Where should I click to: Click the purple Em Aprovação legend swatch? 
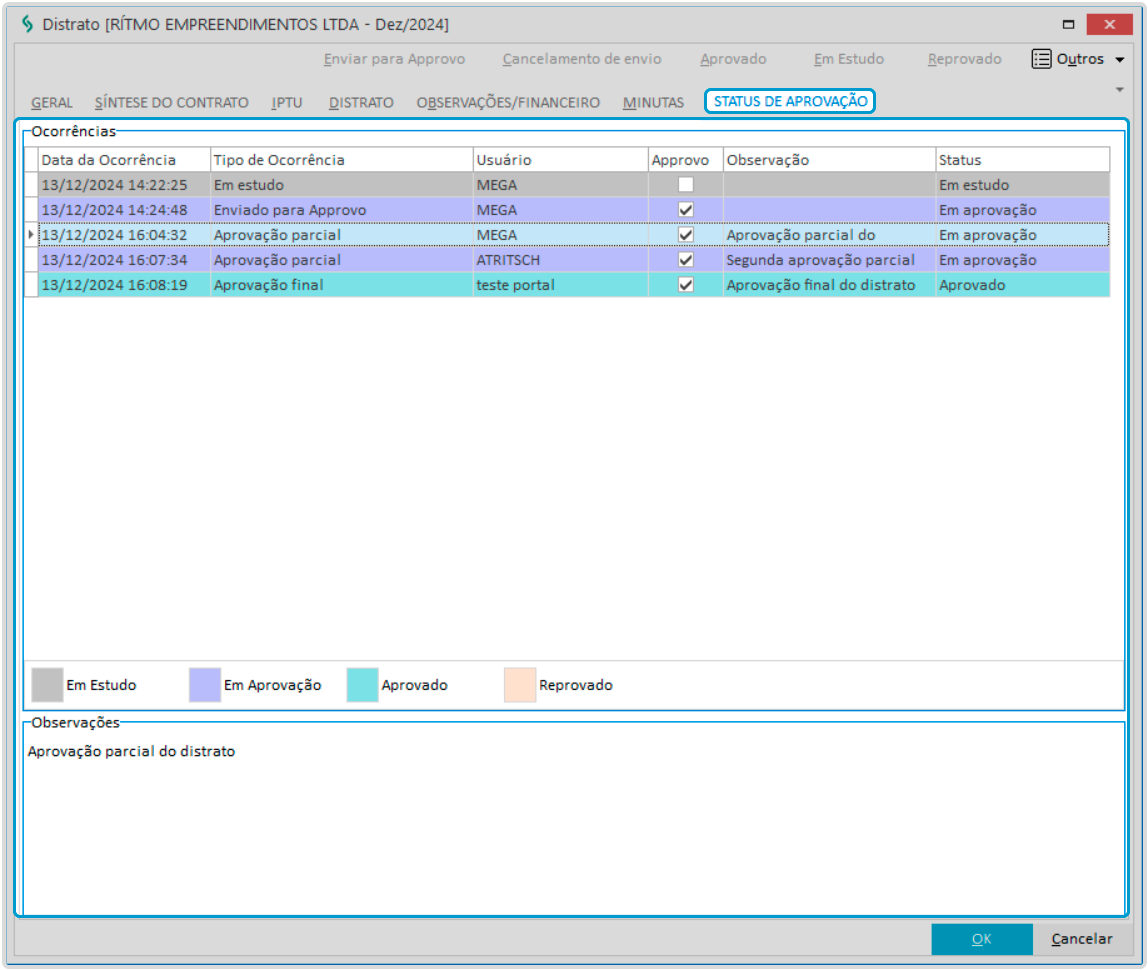click(204, 685)
